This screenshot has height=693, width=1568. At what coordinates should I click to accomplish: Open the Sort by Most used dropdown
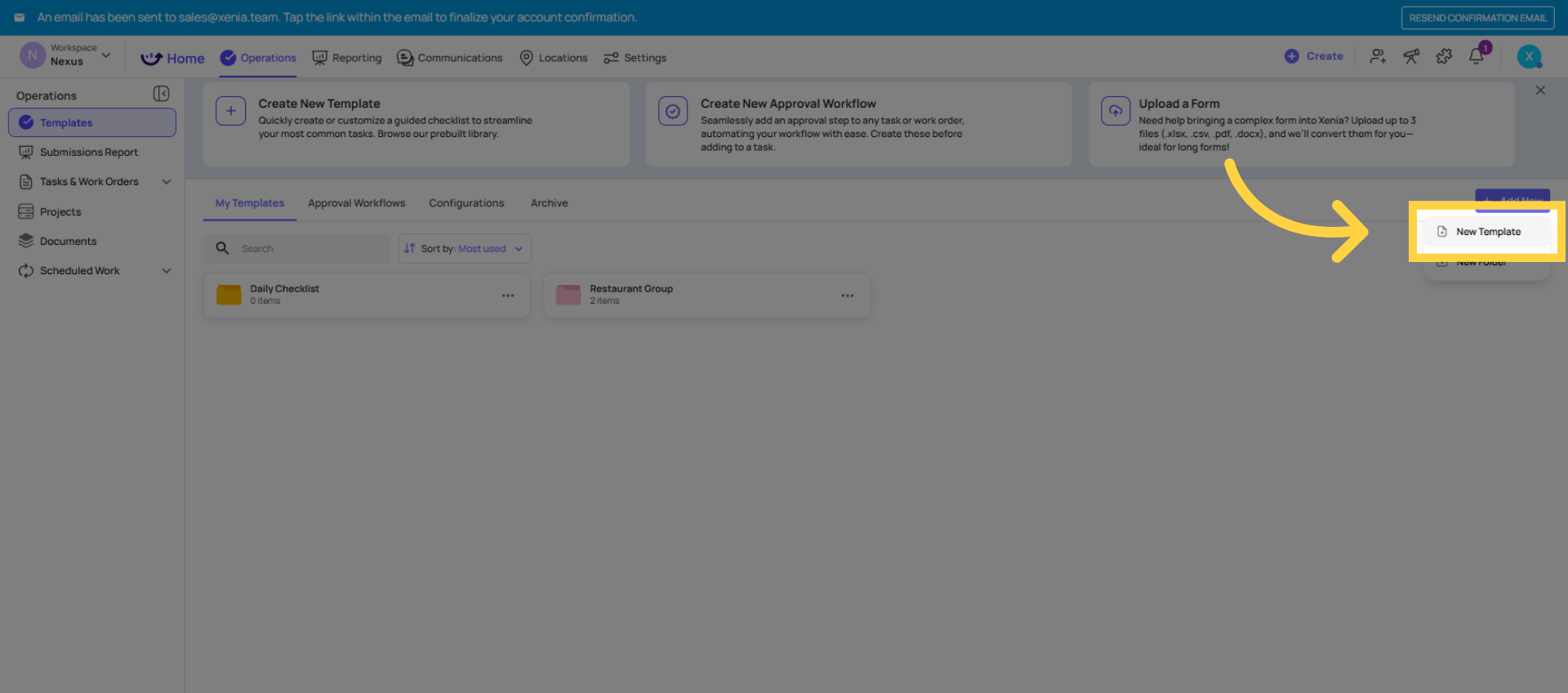(465, 248)
